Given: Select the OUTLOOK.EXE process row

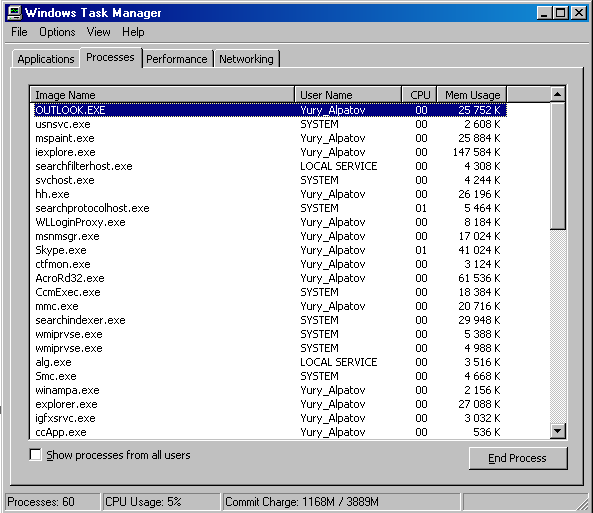Looking at the screenshot, I should 270,110.
